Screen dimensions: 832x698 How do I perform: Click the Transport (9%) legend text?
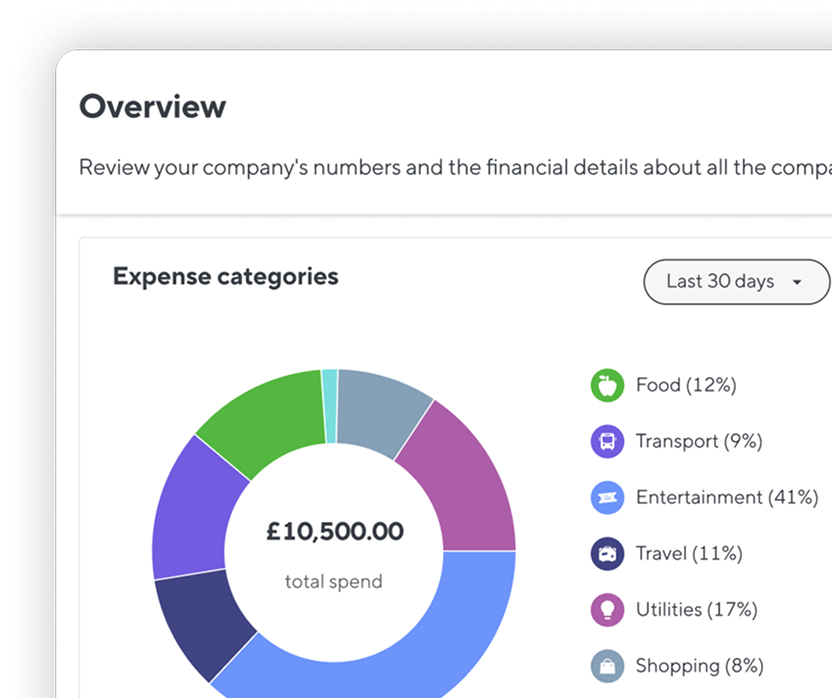(699, 441)
